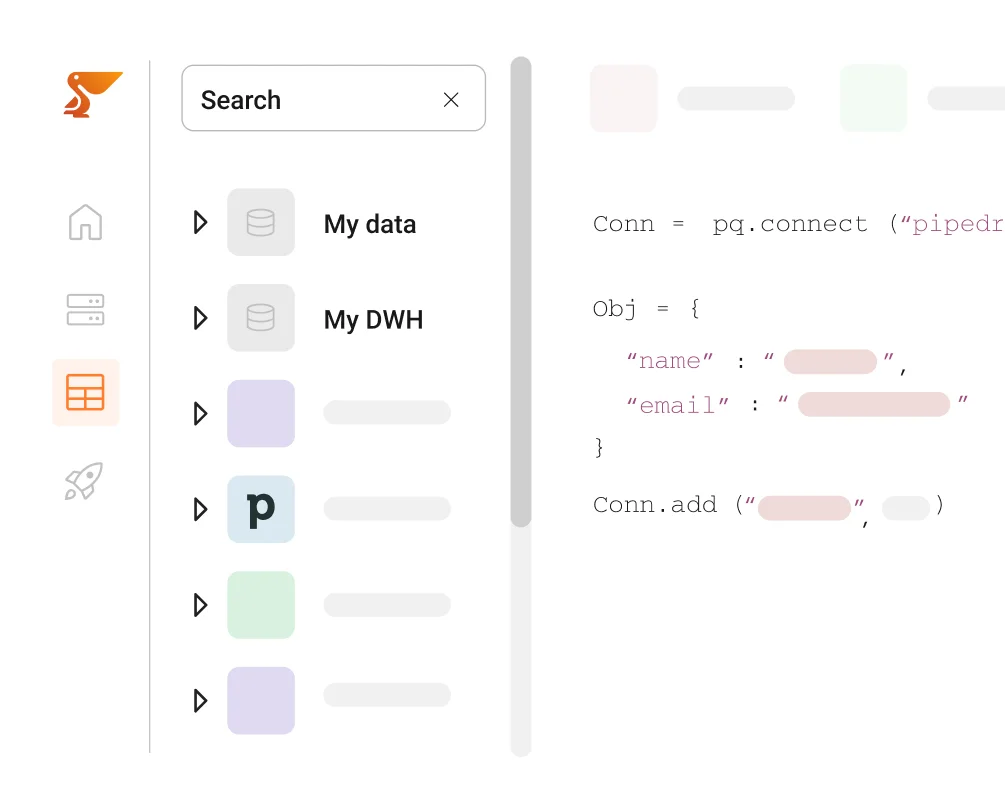Open the Home page icon
Screen dimensions: 1005x802
pos(86,222)
